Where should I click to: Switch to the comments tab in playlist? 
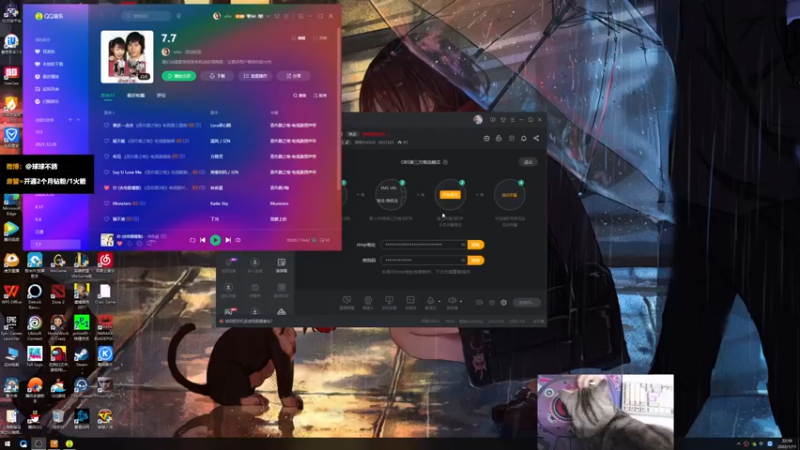coord(161,95)
